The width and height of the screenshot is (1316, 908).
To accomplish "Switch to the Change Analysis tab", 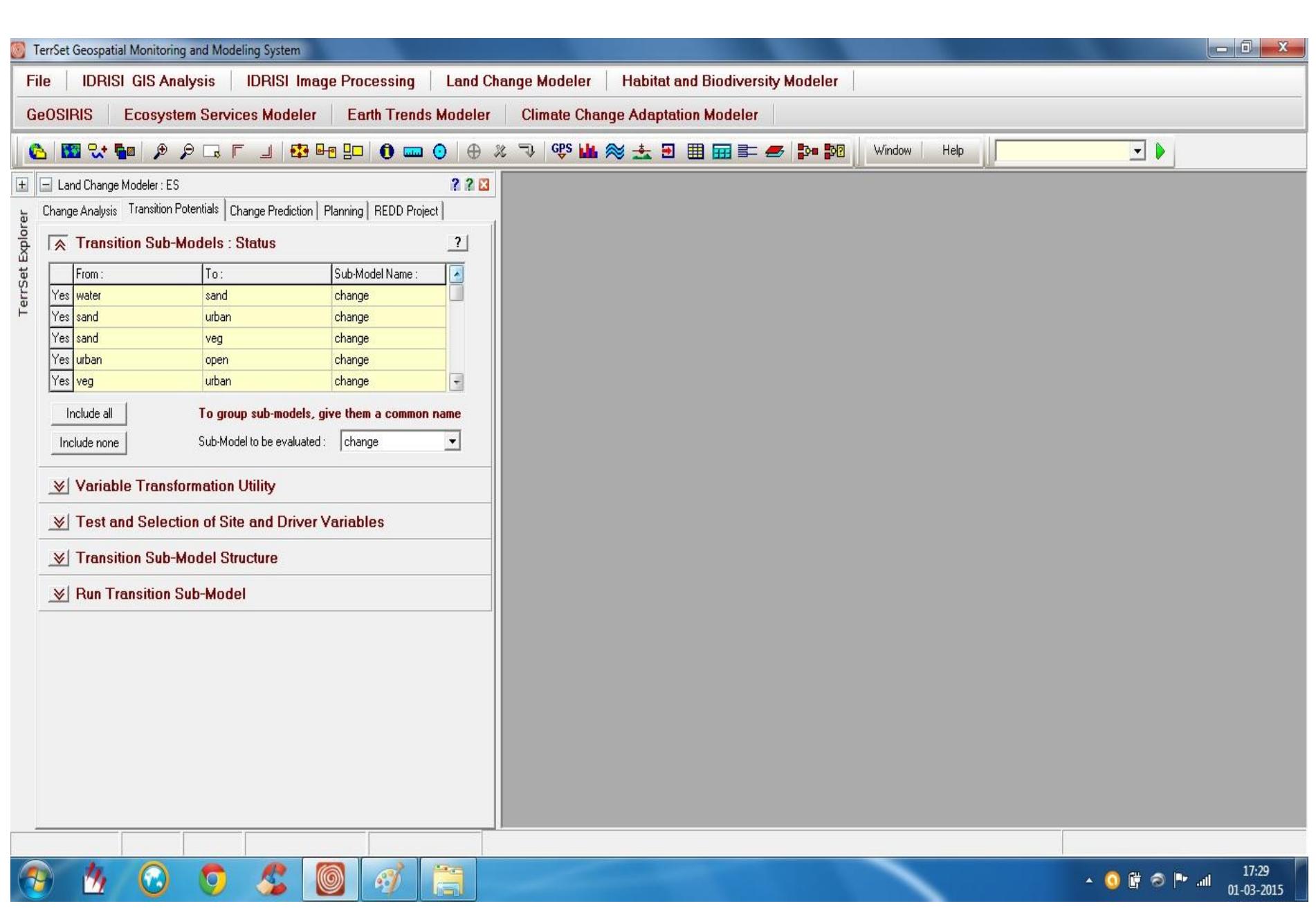I will pos(80,211).
